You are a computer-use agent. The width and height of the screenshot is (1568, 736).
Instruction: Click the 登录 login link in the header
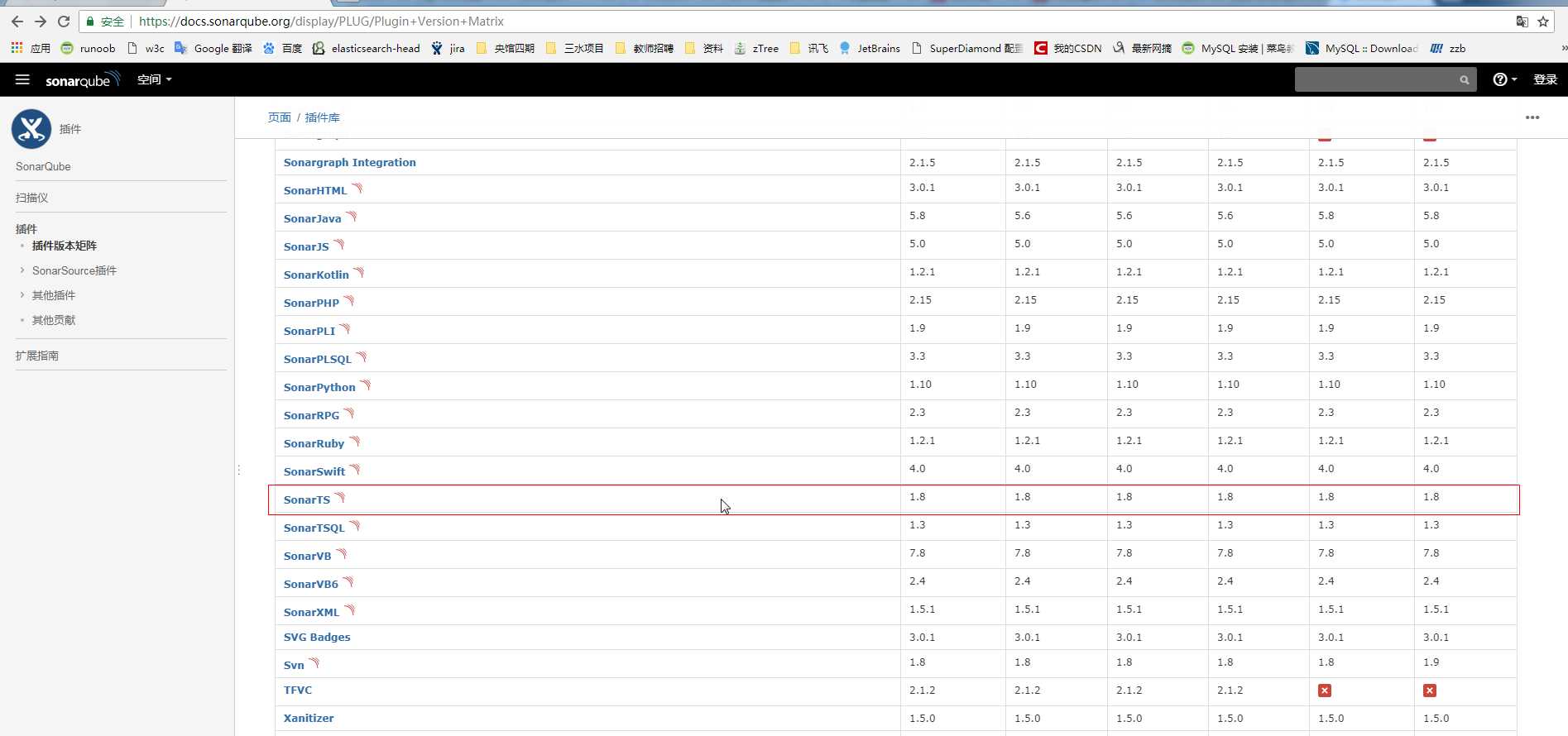[x=1545, y=79]
